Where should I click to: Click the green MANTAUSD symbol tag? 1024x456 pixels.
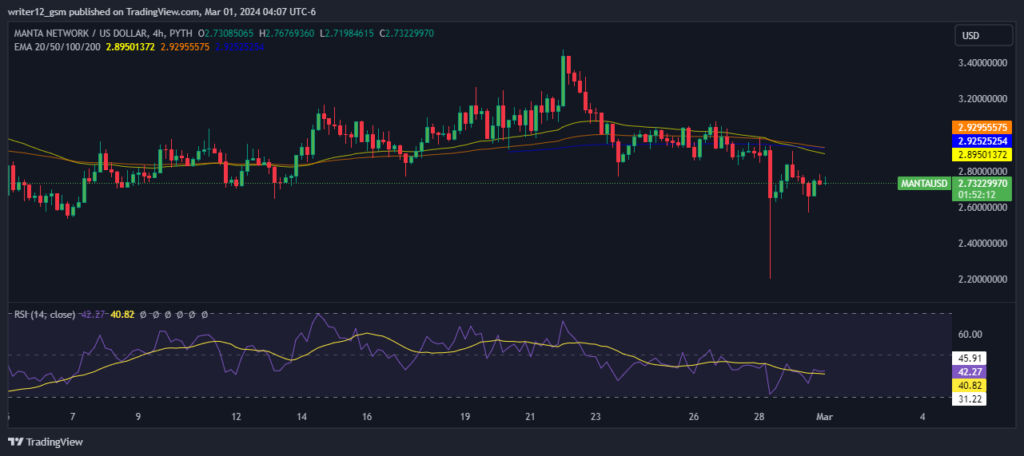[924, 184]
